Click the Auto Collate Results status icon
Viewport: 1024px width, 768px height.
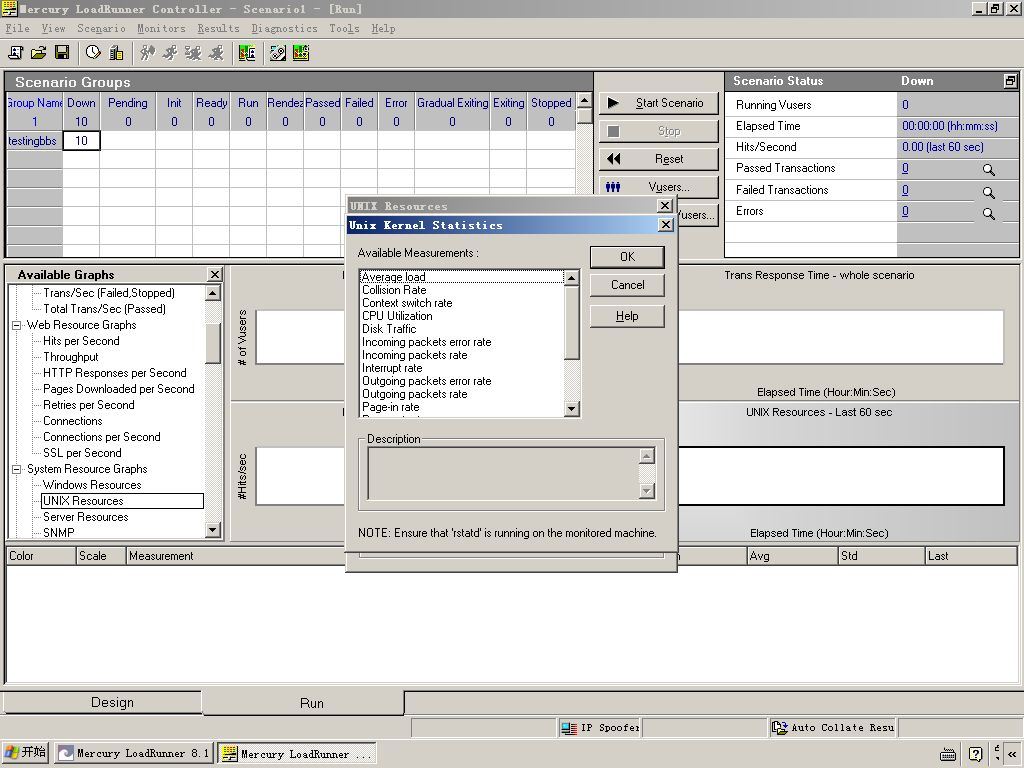(780, 728)
